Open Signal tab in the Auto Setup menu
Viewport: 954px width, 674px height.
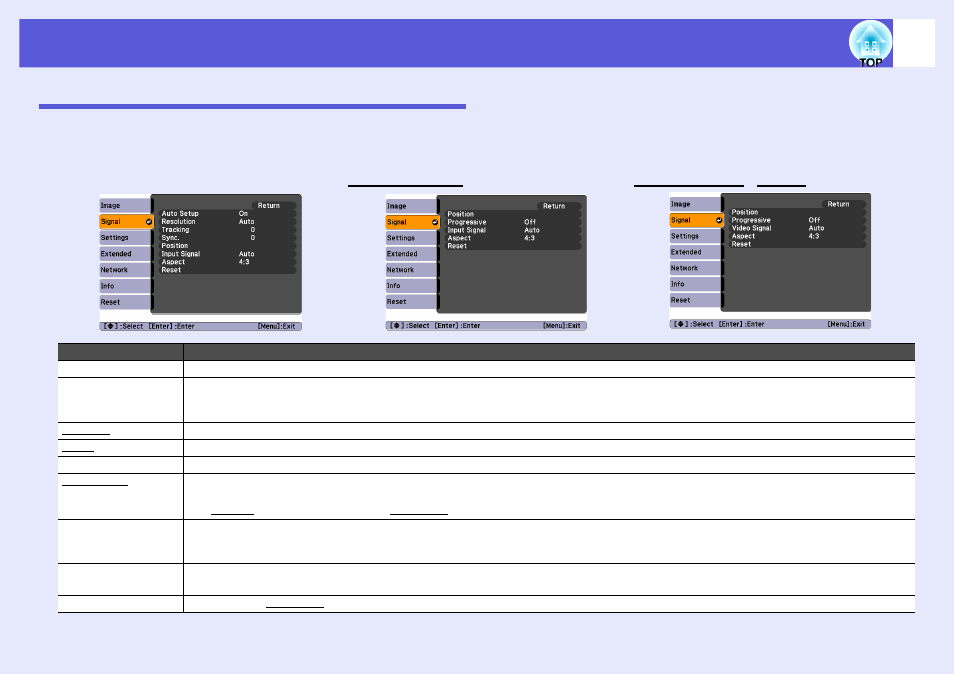(125, 222)
